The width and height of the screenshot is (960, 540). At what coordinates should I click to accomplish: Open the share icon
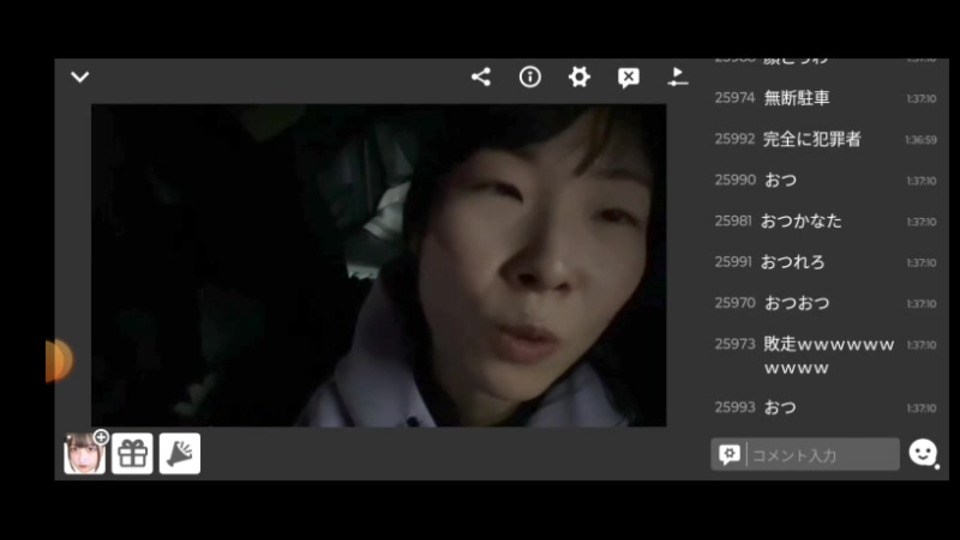(481, 77)
